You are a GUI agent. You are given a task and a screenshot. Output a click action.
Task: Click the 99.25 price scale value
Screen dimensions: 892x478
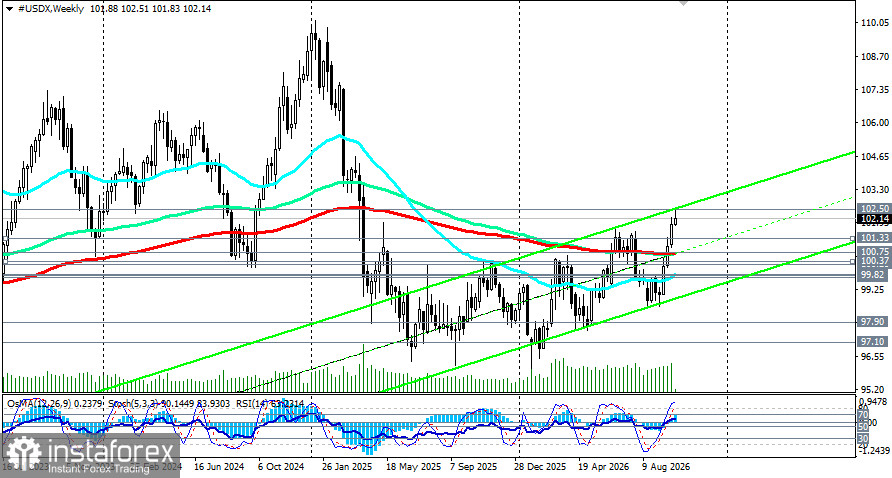875,289
